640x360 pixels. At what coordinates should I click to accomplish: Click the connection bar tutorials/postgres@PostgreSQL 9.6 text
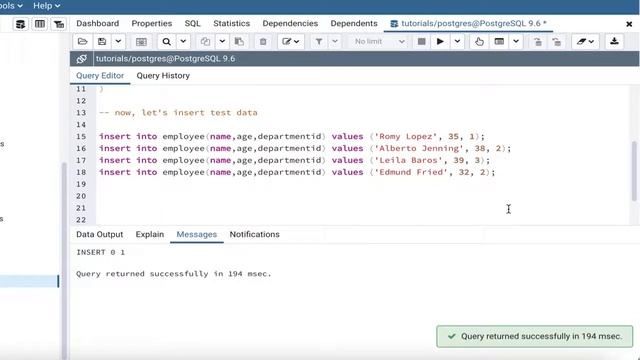click(x=165, y=59)
